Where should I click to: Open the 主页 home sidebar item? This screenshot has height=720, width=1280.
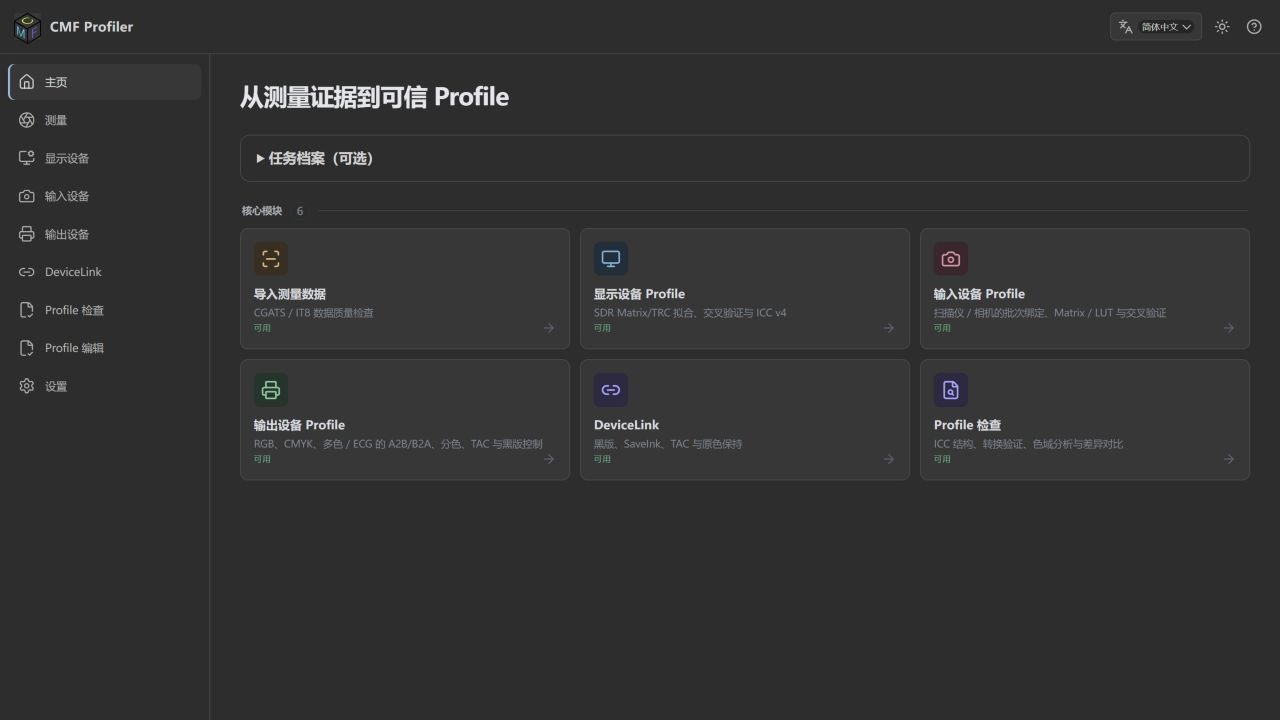click(105, 82)
